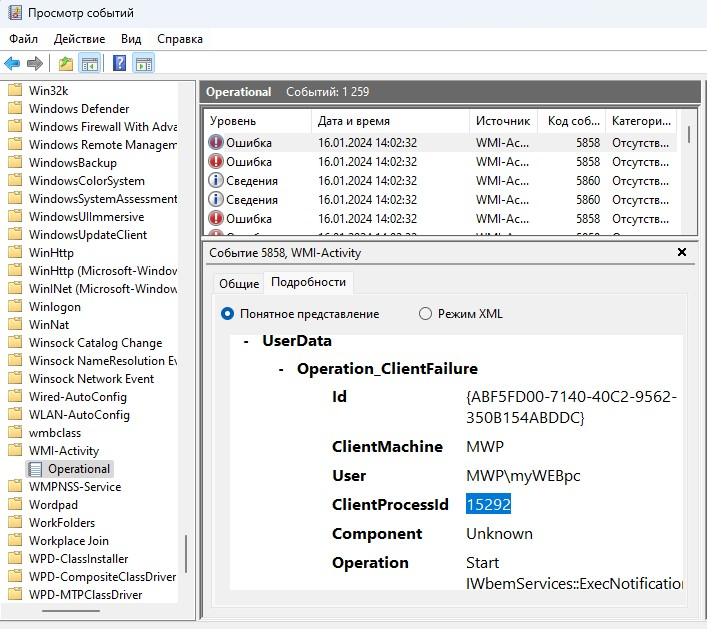Click the Event Viewer title bar icon
This screenshot has height=629, width=707.
pos(15,13)
